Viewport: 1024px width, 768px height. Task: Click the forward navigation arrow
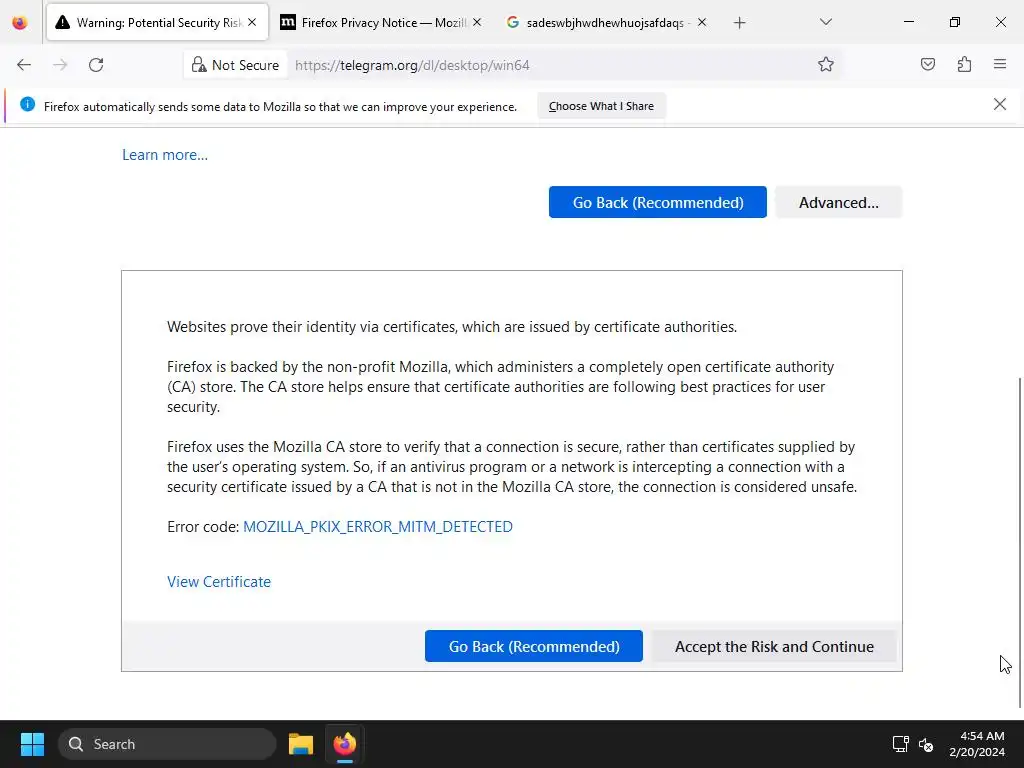click(60, 65)
